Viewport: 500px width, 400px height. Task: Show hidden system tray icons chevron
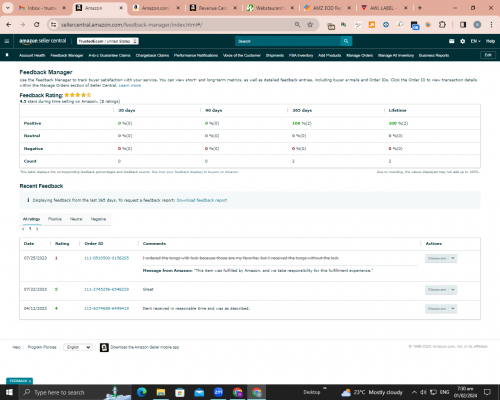pos(414,392)
